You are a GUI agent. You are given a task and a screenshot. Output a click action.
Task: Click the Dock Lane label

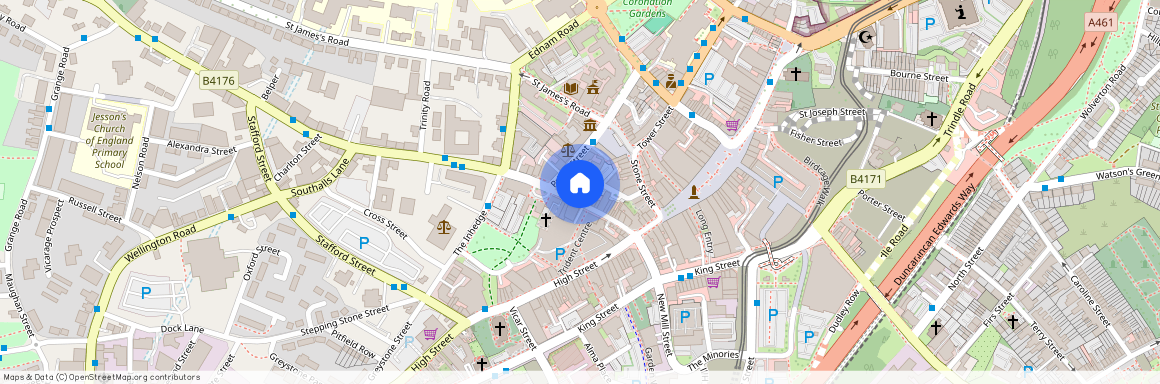[182, 329]
